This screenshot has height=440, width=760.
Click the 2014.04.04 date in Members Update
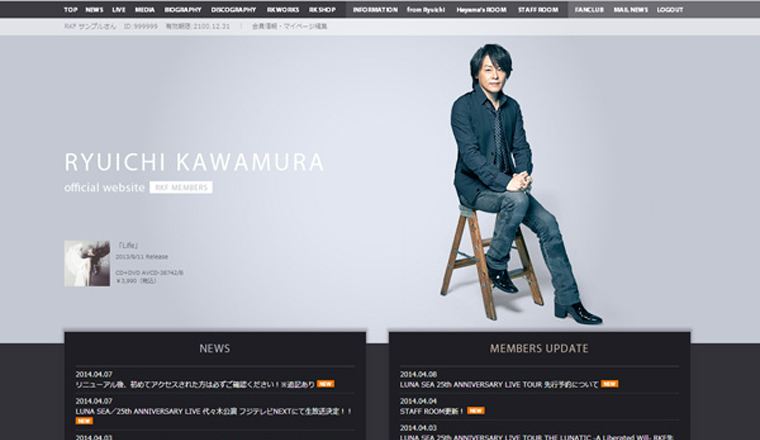point(418,401)
